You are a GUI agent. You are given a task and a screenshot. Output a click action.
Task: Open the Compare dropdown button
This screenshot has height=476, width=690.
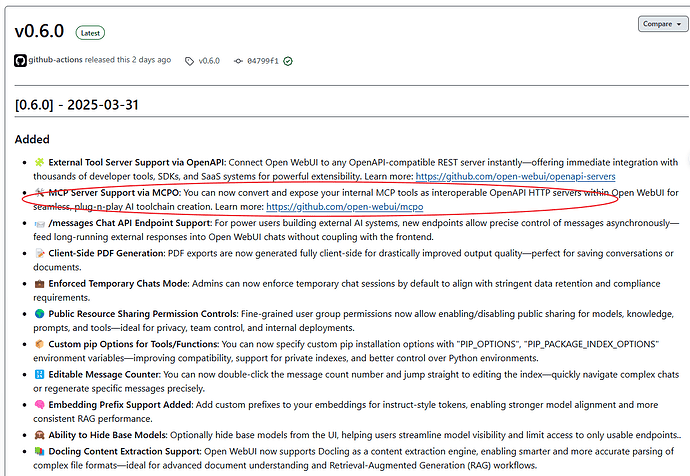pyautogui.click(x=663, y=24)
